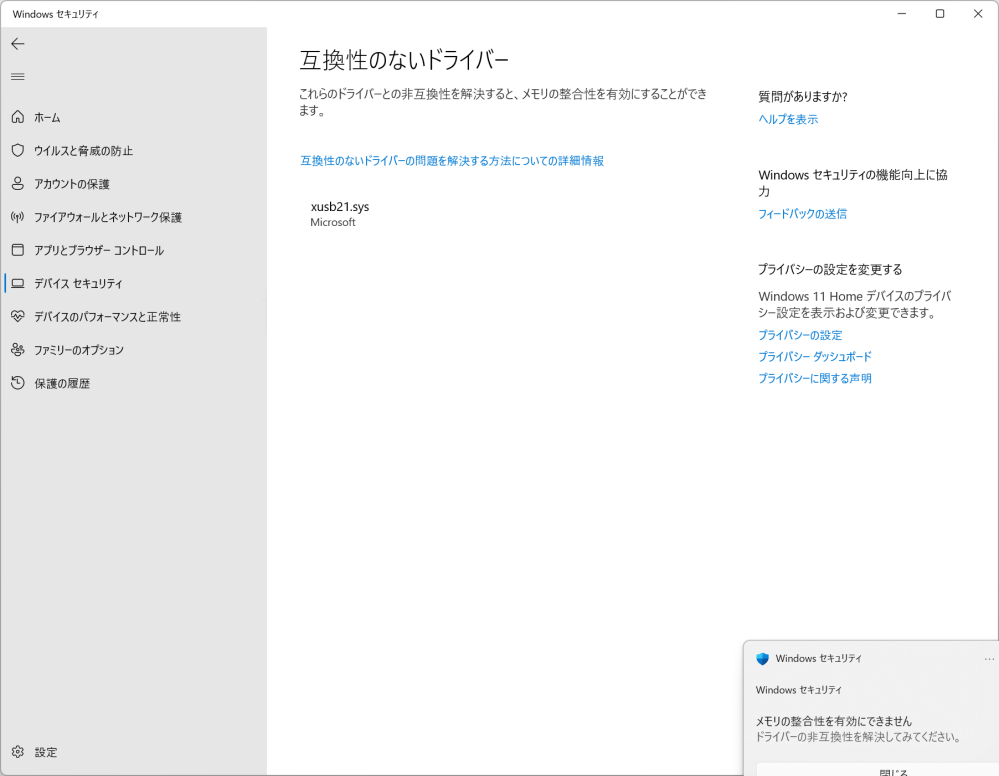Click the shield icon for virus protection
The width and height of the screenshot is (999, 776).
click(x=18, y=150)
